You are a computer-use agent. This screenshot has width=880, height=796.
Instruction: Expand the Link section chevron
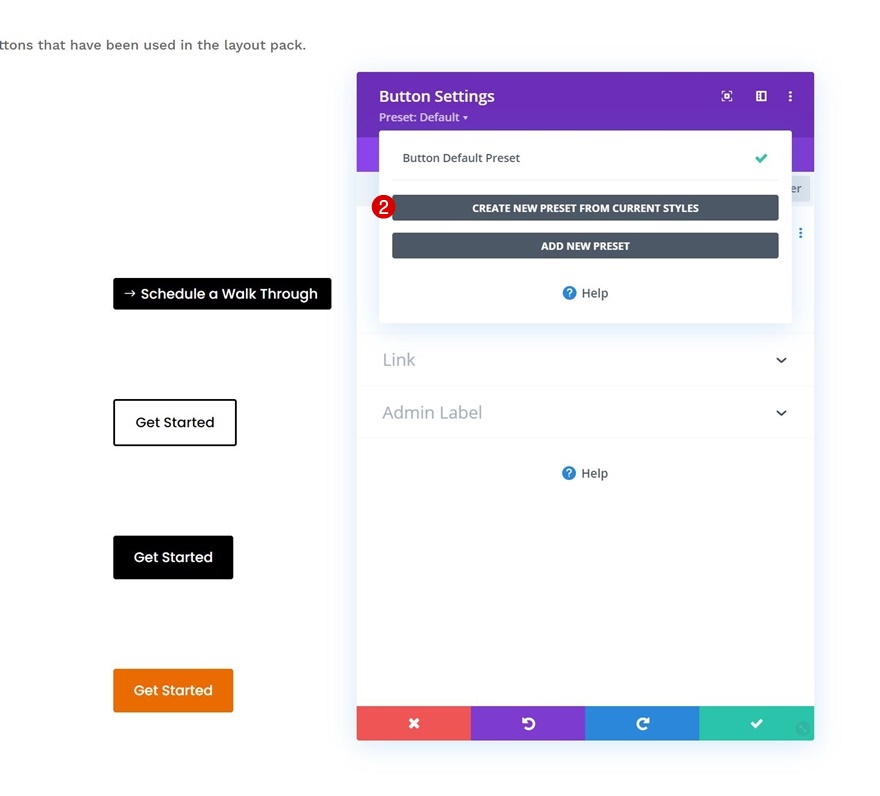[781, 360]
